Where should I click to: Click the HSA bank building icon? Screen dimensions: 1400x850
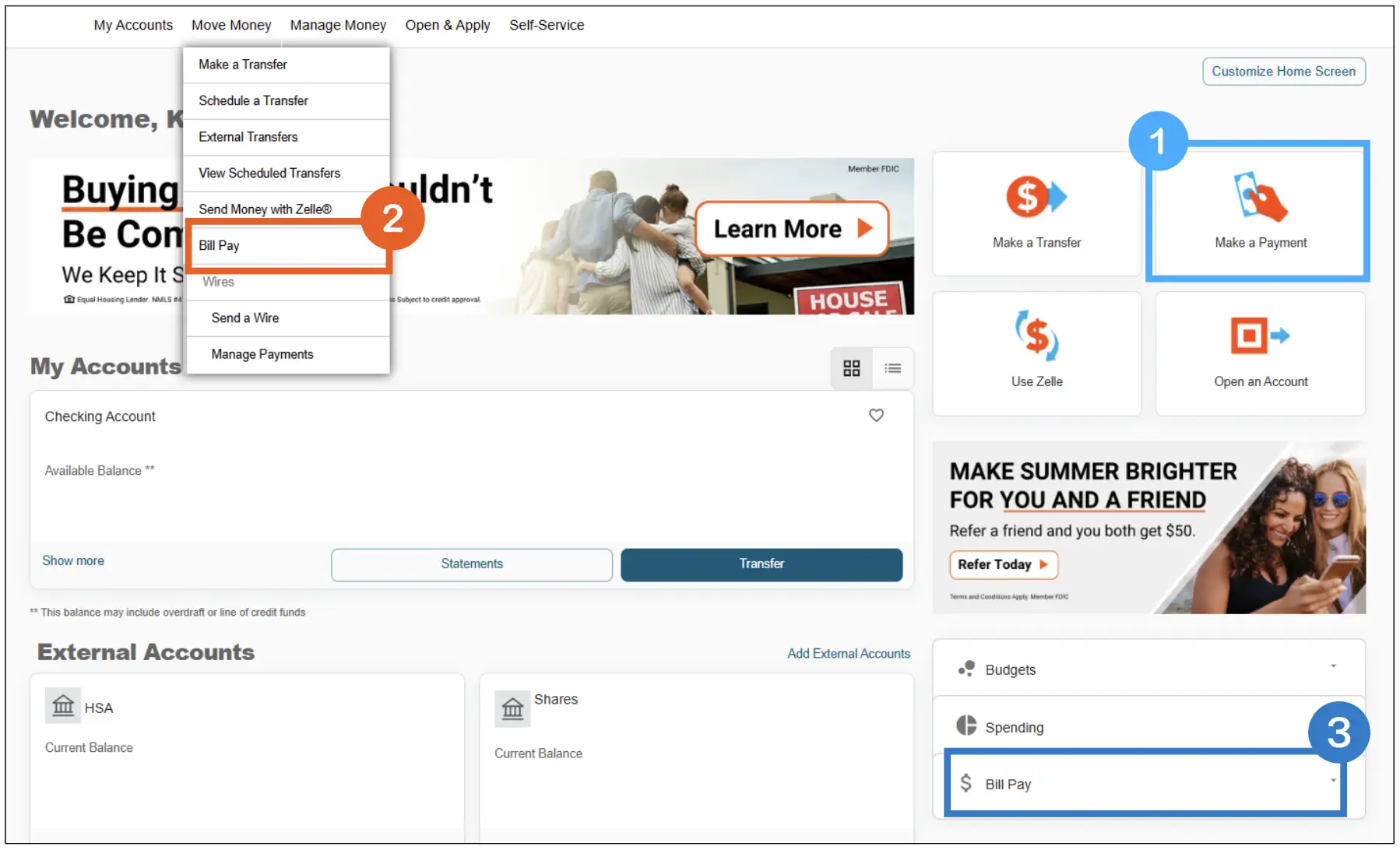63,706
